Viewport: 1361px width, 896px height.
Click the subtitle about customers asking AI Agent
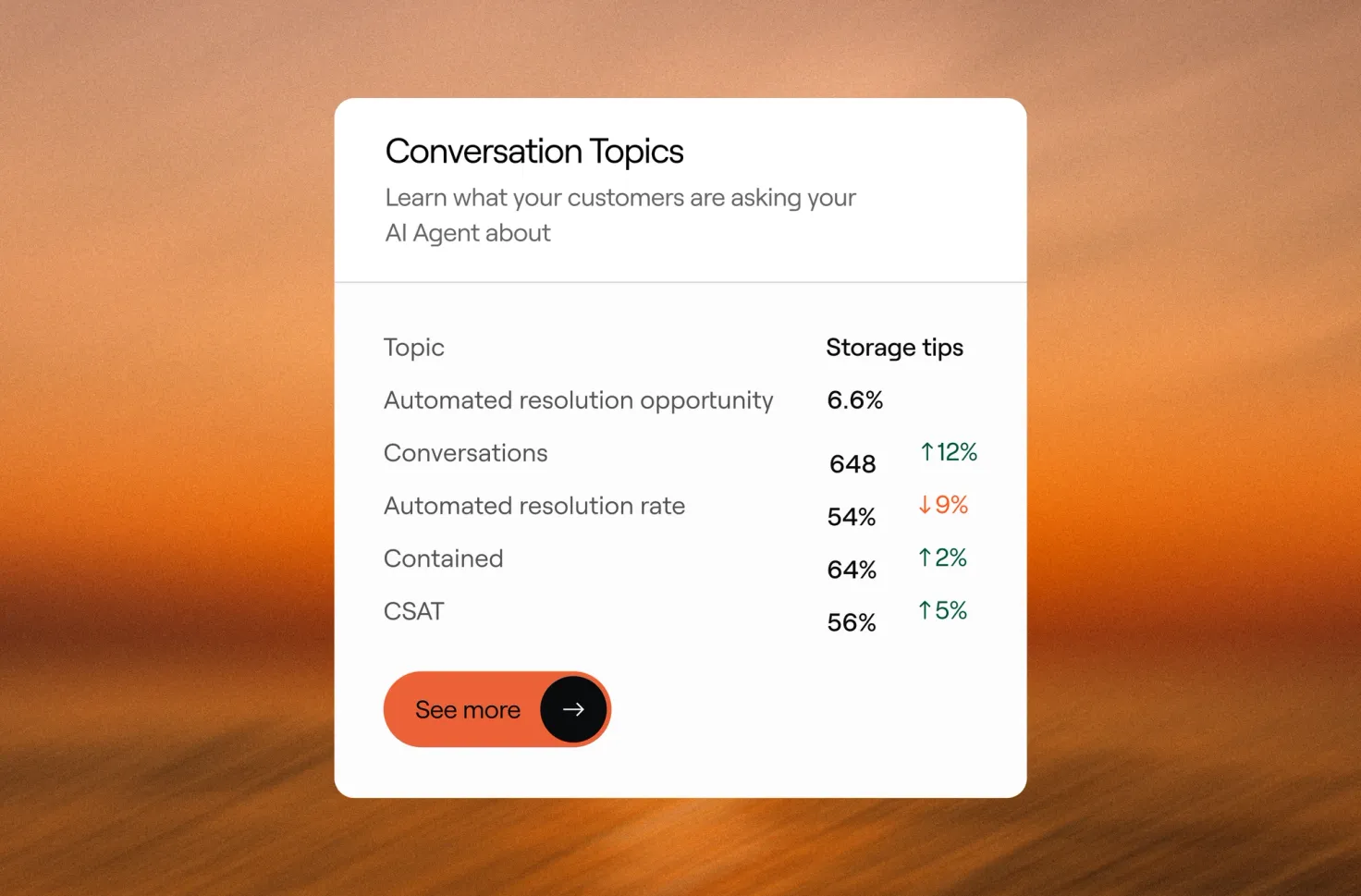[620, 215]
